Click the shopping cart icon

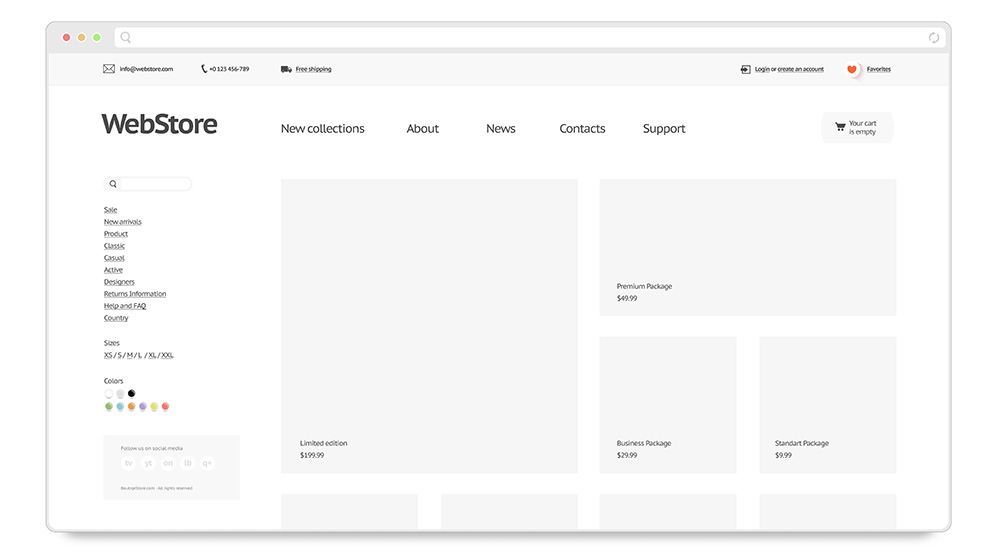840,127
